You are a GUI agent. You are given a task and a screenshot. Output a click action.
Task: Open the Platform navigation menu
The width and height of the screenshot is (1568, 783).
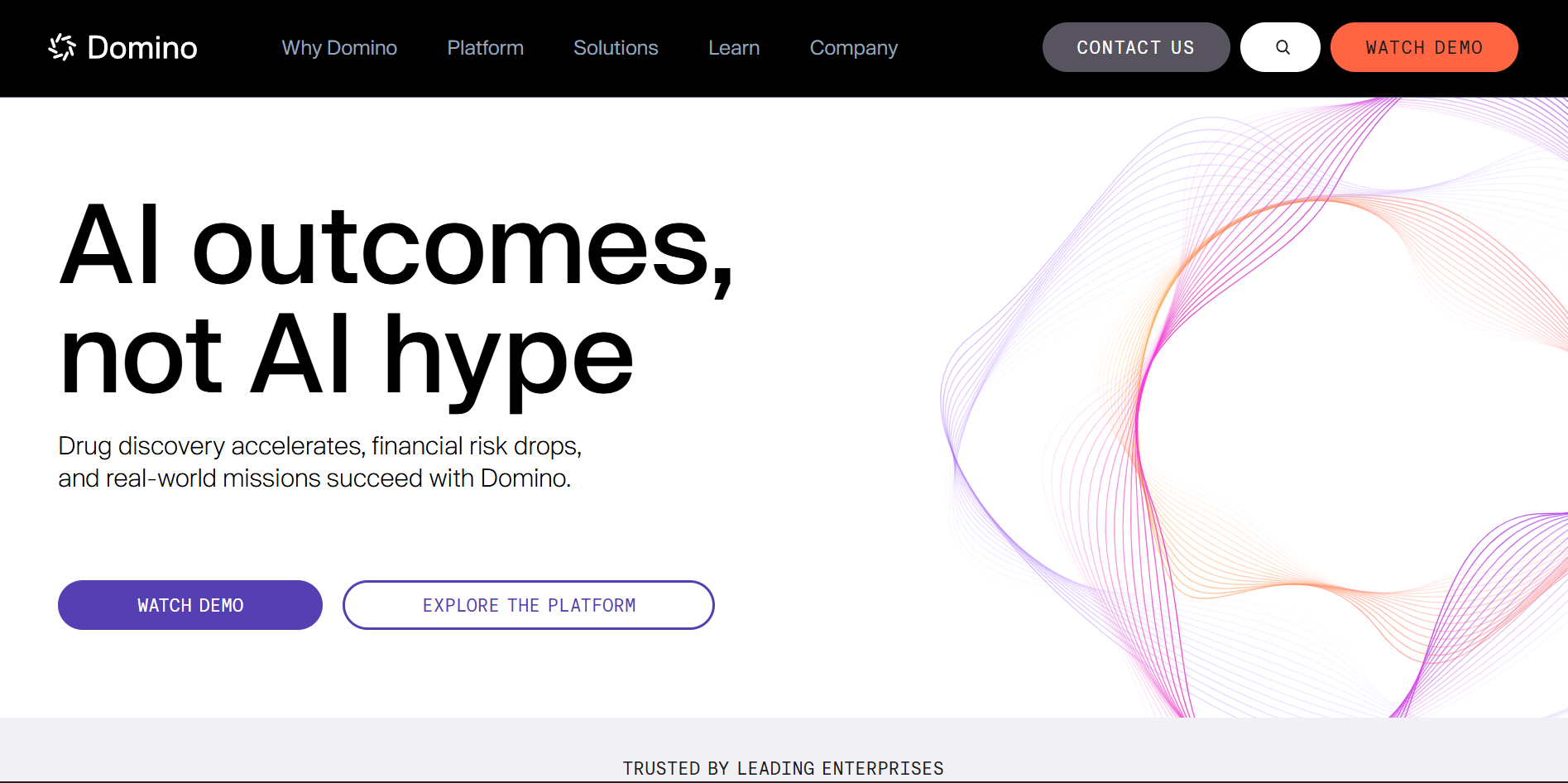tap(485, 48)
